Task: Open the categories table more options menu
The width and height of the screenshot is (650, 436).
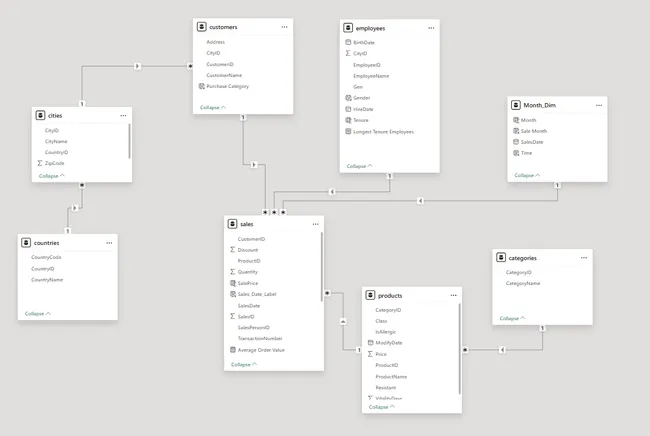Action: (x=584, y=258)
